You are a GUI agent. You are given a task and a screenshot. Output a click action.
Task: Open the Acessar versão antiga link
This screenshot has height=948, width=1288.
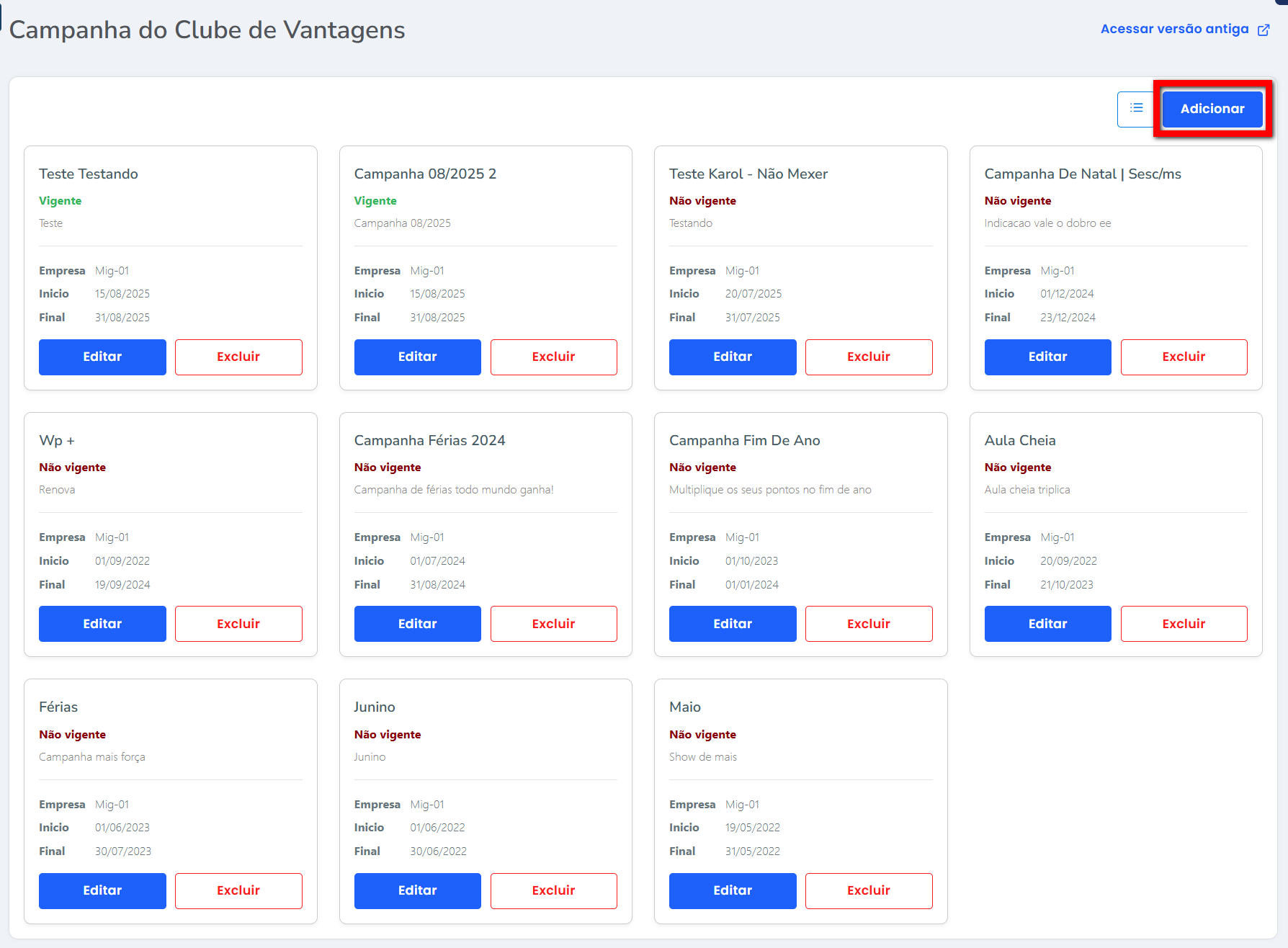(1174, 29)
